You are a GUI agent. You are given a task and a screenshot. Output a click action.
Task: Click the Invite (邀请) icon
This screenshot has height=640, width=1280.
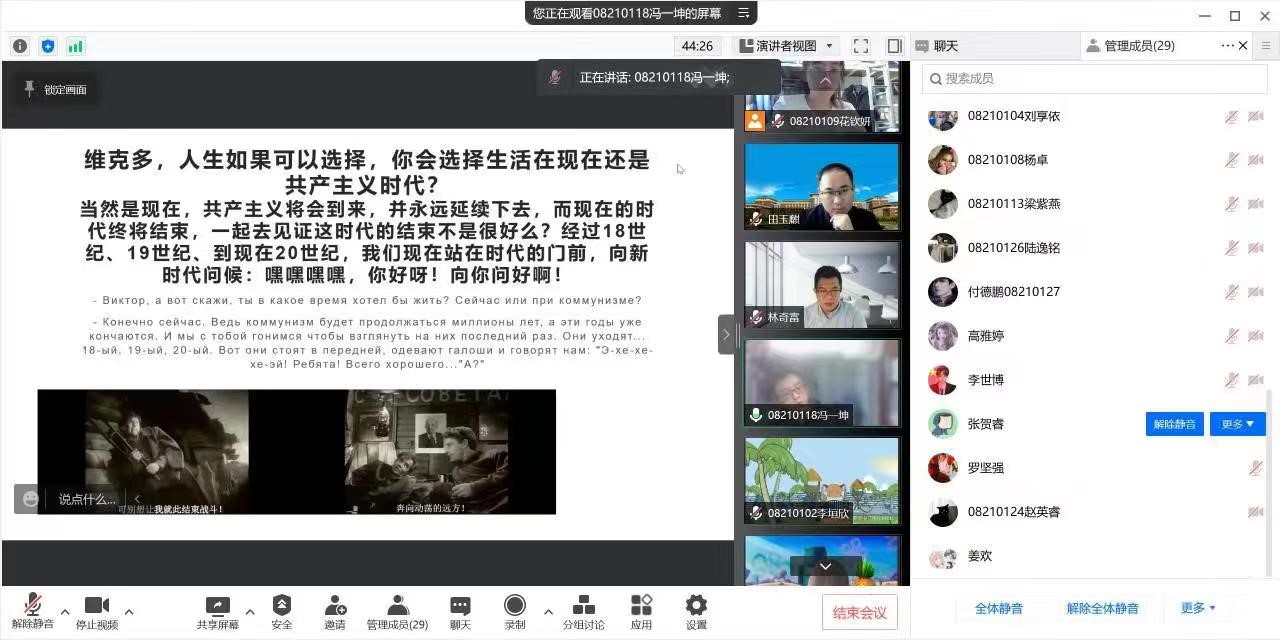click(x=335, y=606)
